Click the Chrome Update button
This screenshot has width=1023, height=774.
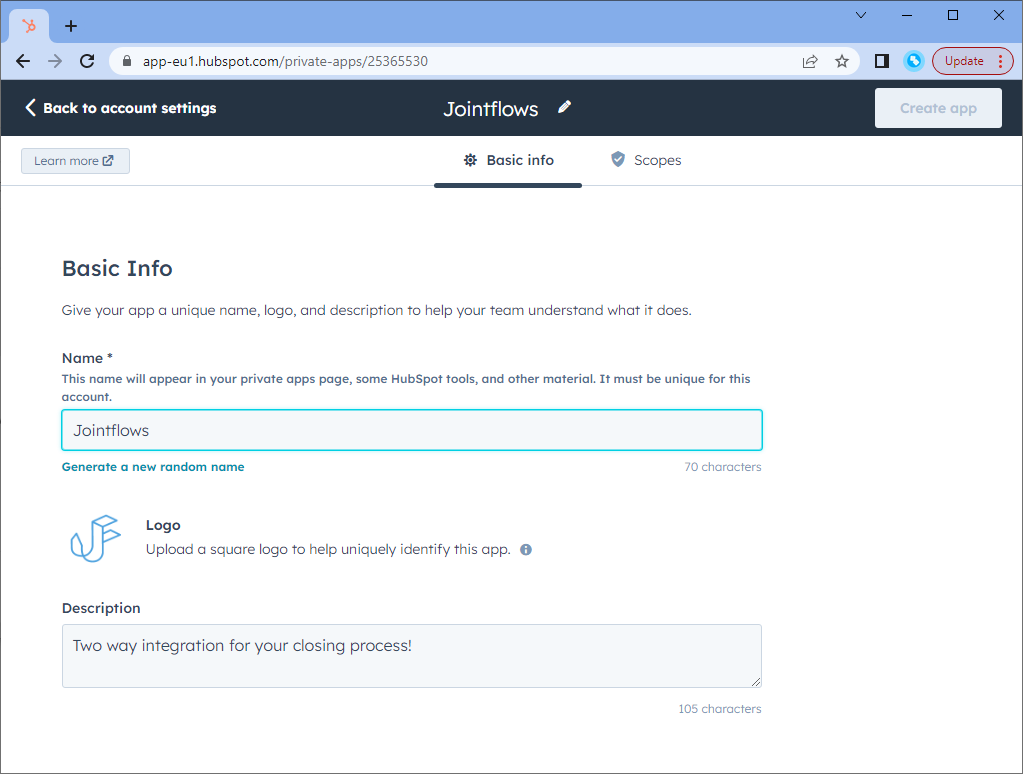click(964, 61)
